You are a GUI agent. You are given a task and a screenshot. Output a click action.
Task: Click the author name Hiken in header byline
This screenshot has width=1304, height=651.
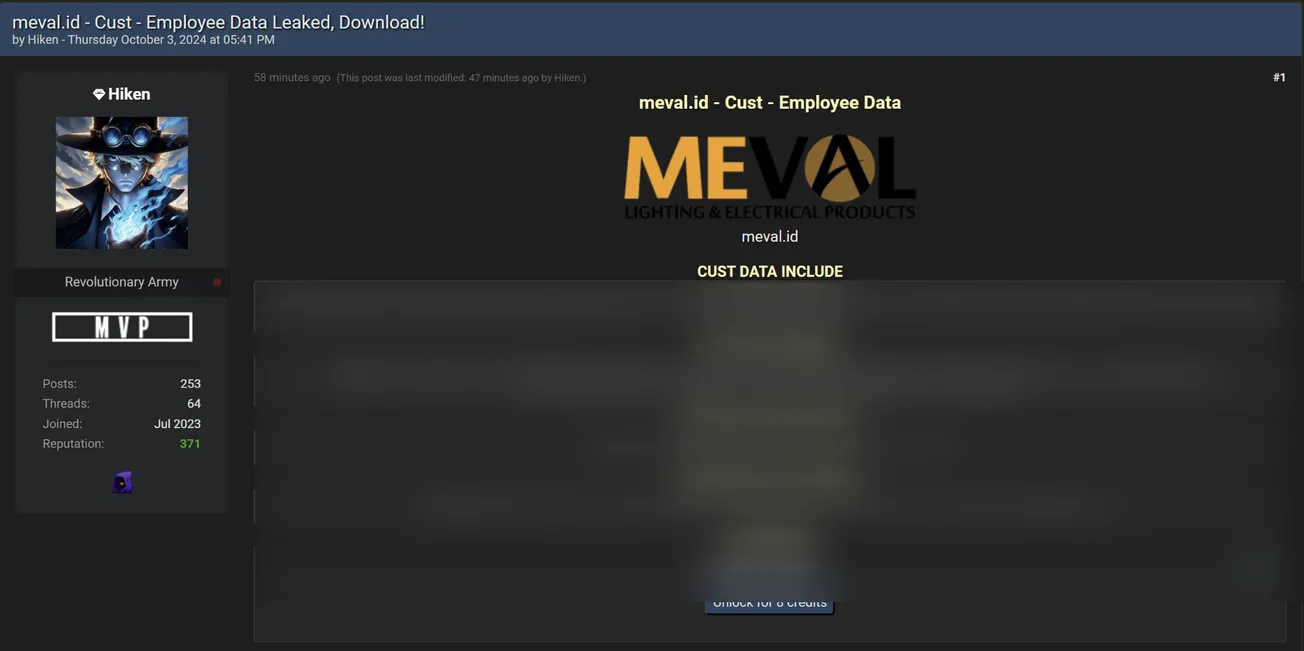(x=42, y=40)
